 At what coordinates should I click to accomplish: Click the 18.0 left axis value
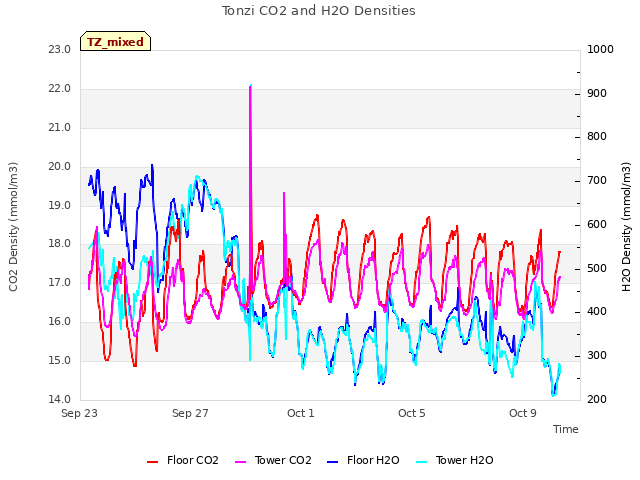pos(60,244)
